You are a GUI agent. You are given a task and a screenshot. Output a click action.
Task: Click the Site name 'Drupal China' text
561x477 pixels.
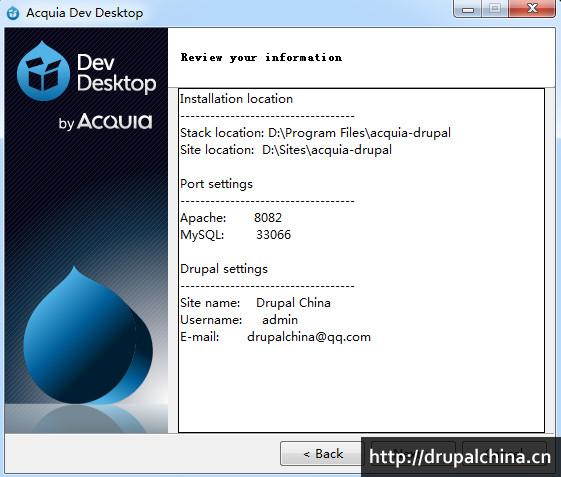(x=293, y=303)
